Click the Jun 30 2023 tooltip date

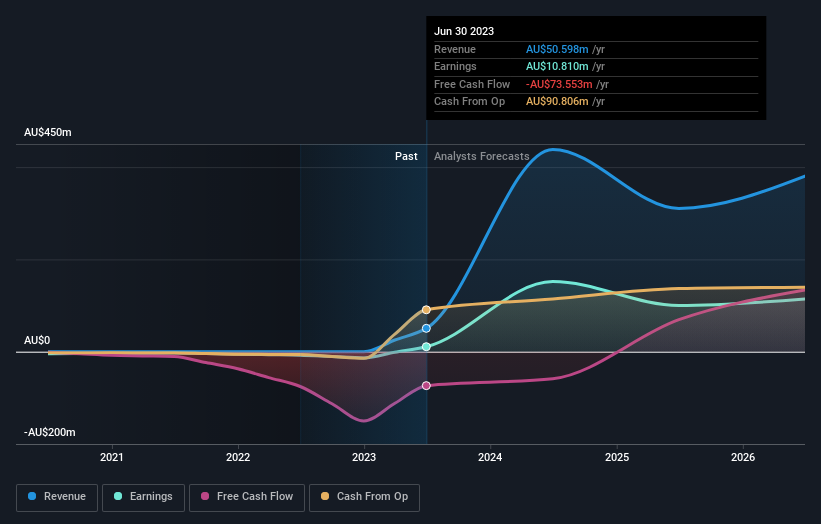(464, 31)
